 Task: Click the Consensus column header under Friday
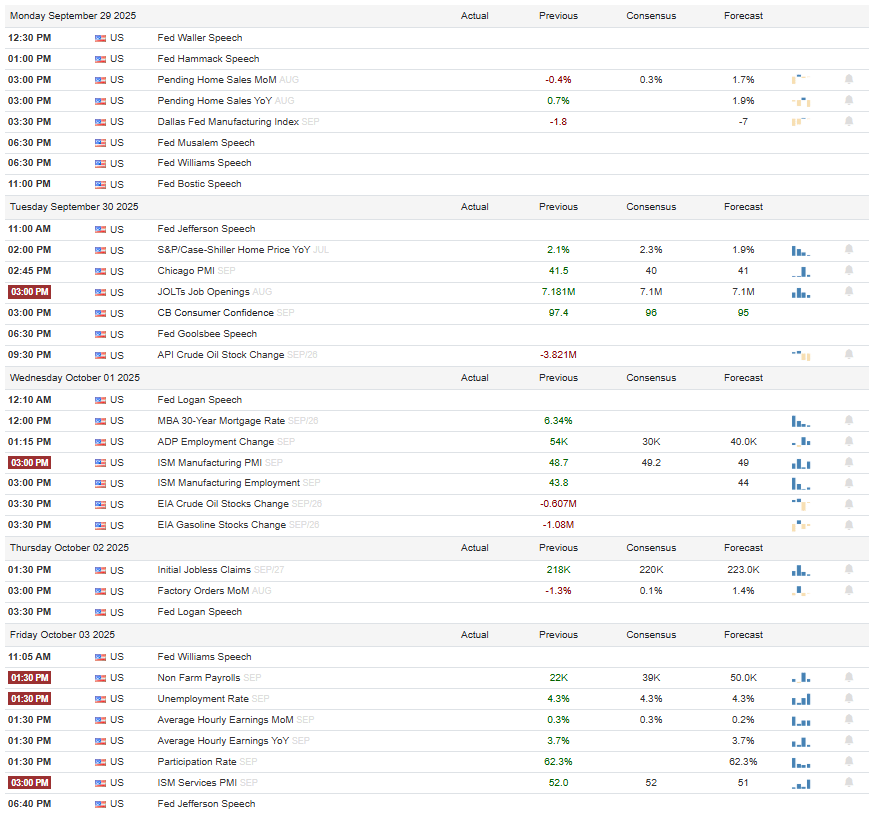point(651,635)
